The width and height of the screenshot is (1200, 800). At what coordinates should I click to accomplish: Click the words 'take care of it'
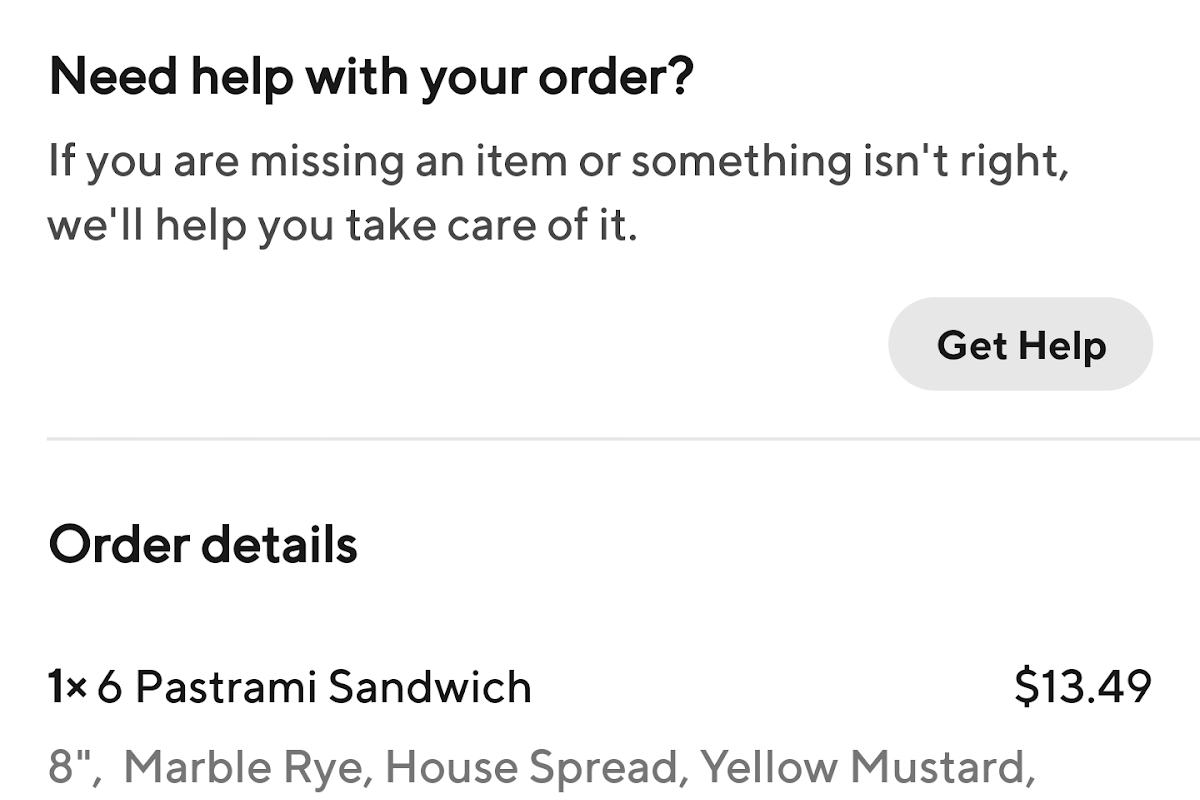click(492, 227)
